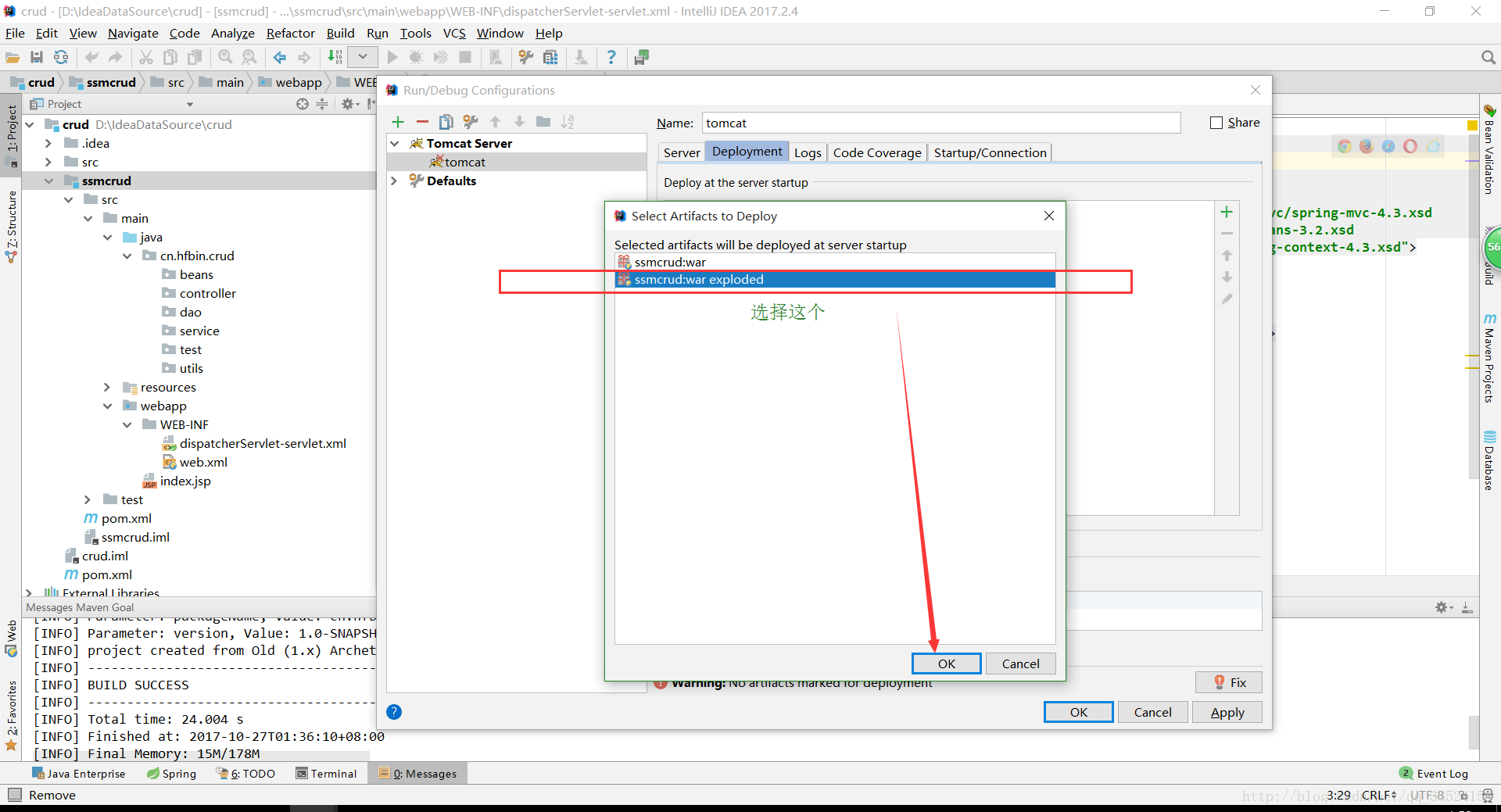Click scroll from source target icon
Viewport: 1501px width, 812px height.
[x=303, y=104]
